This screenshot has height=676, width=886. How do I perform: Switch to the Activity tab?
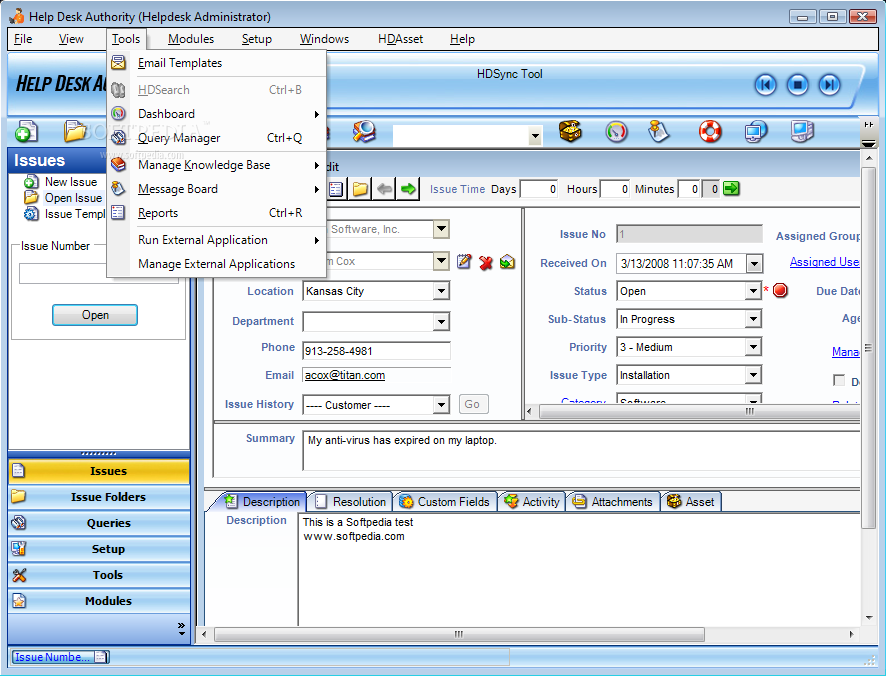click(x=532, y=501)
